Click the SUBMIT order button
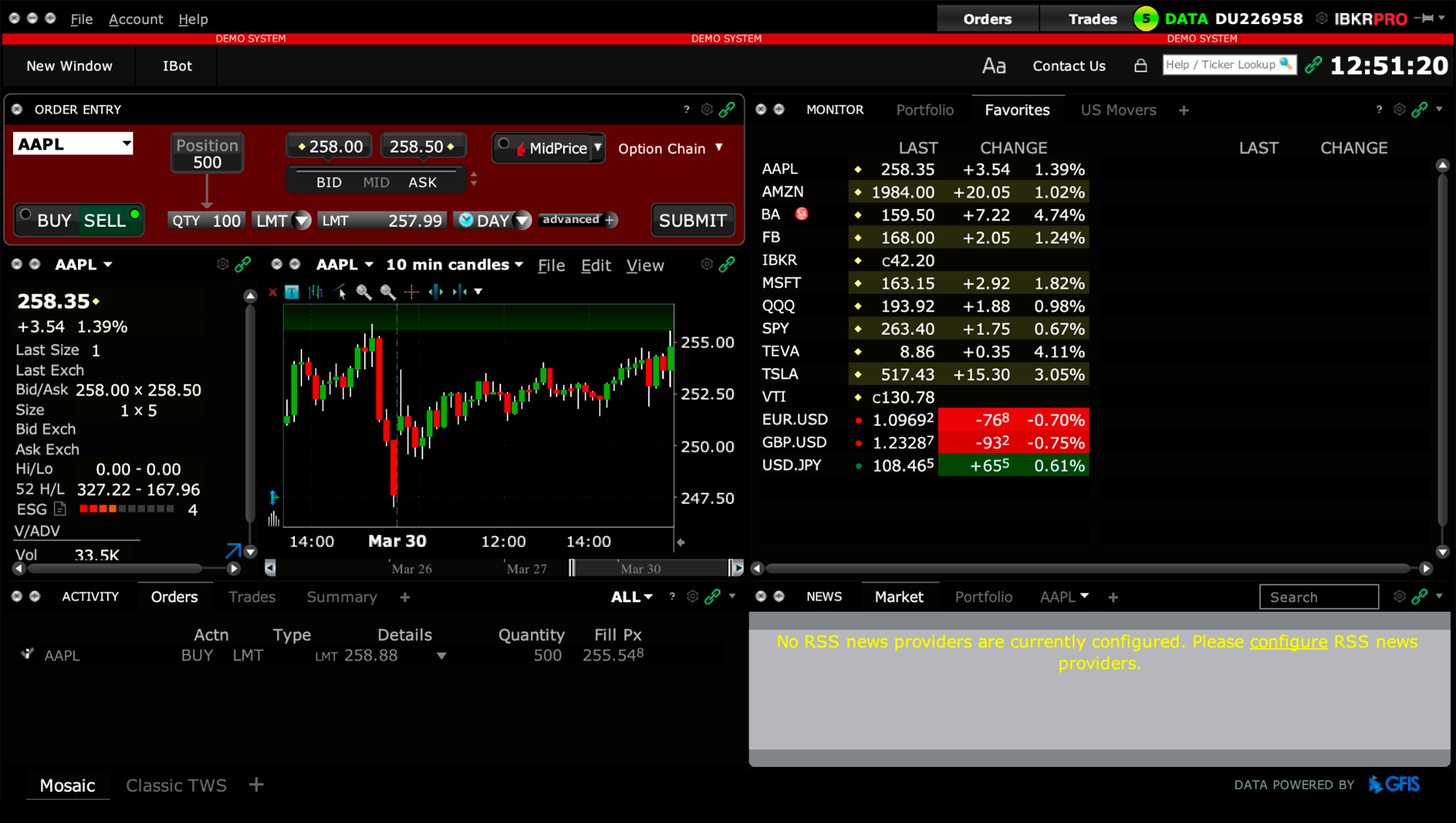Viewport: 1456px width, 823px height. (692, 220)
